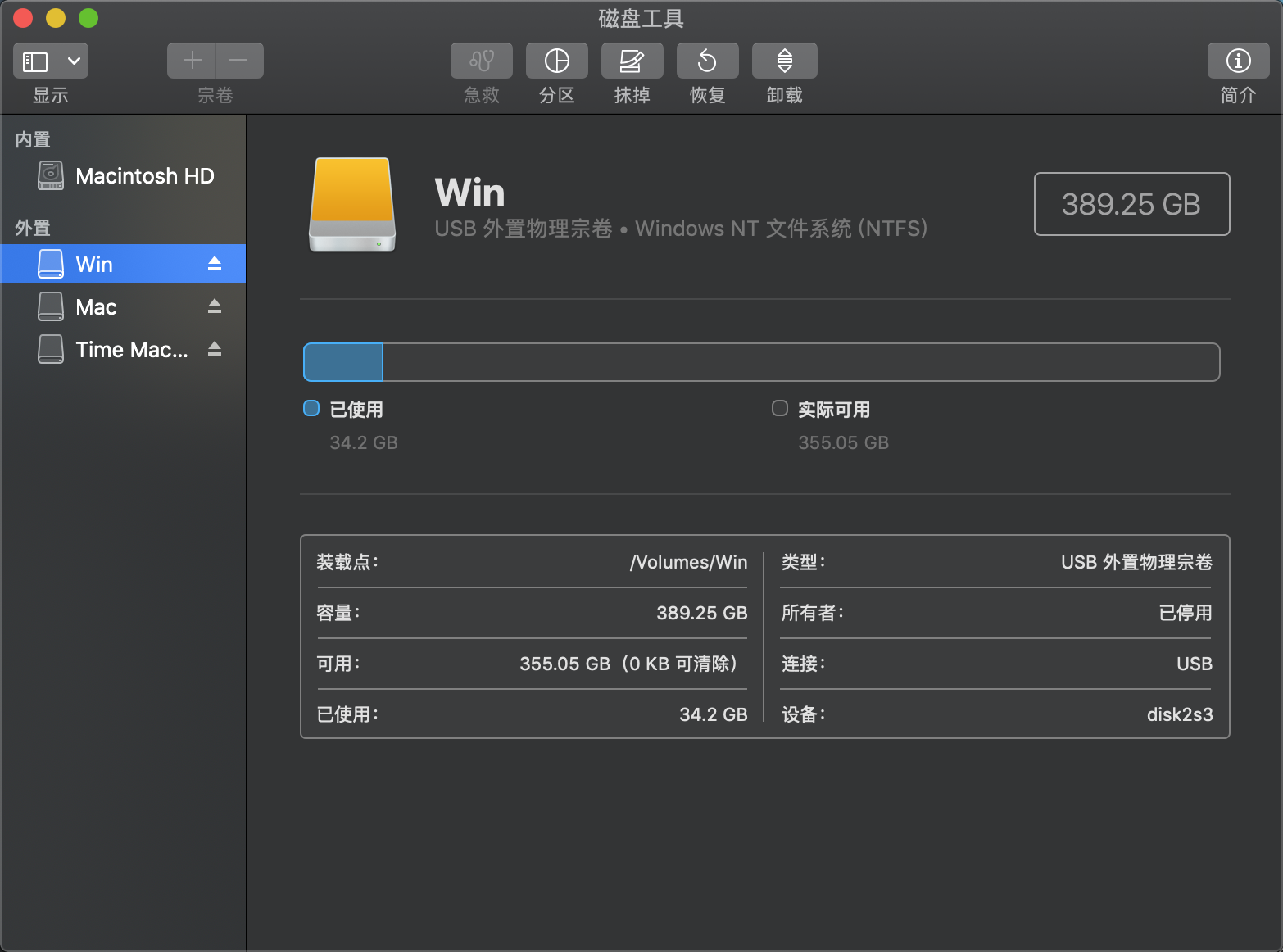Viewport: 1283px width, 952px height.
Task: Click the large yellow external drive icon
Action: click(352, 204)
